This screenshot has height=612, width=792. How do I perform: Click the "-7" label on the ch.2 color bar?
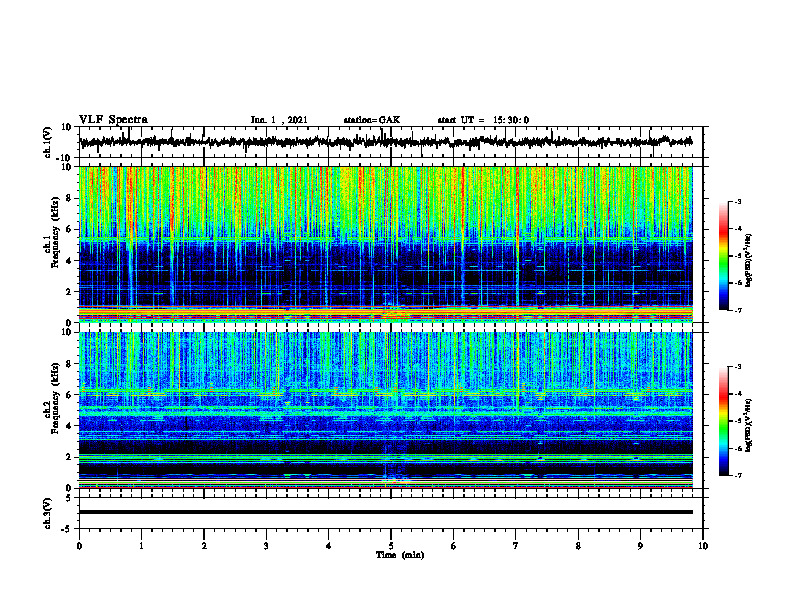tap(737, 475)
